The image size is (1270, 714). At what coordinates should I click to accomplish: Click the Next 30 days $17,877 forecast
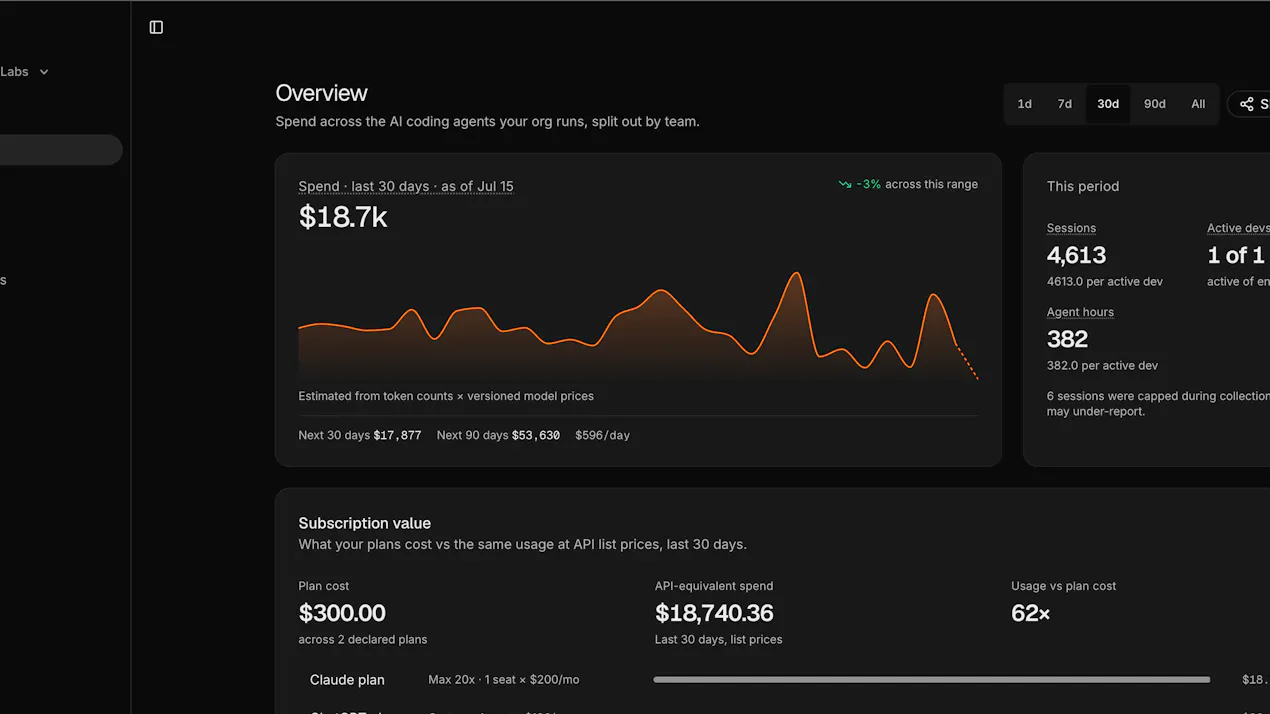(360, 435)
